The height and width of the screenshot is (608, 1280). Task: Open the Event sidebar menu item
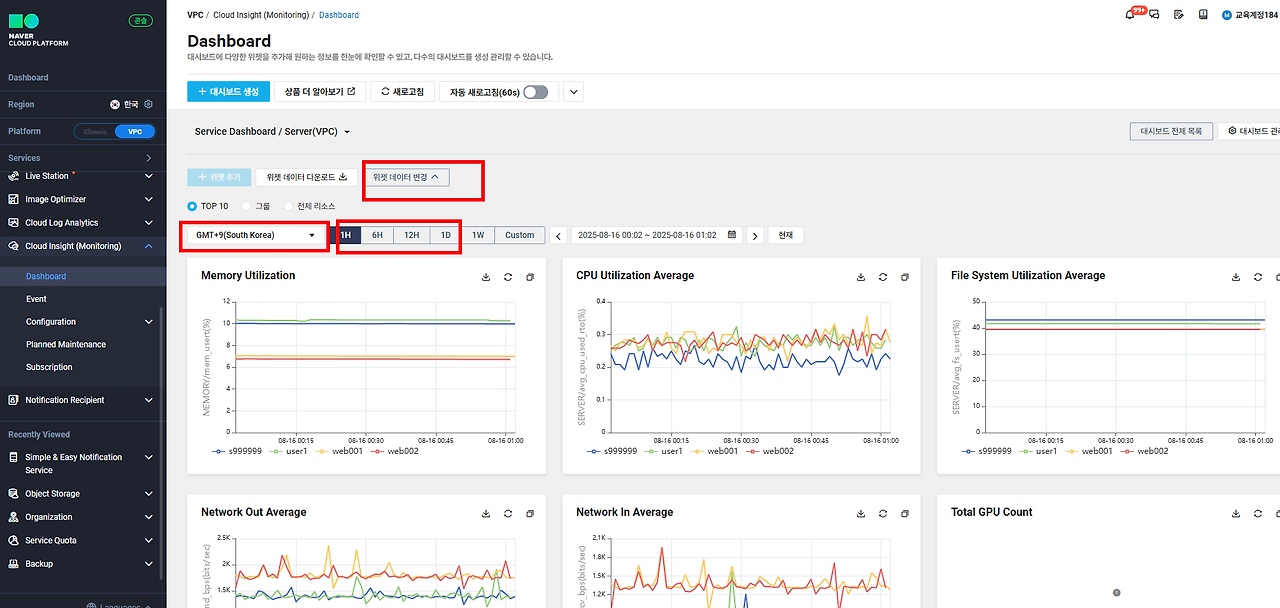36,299
